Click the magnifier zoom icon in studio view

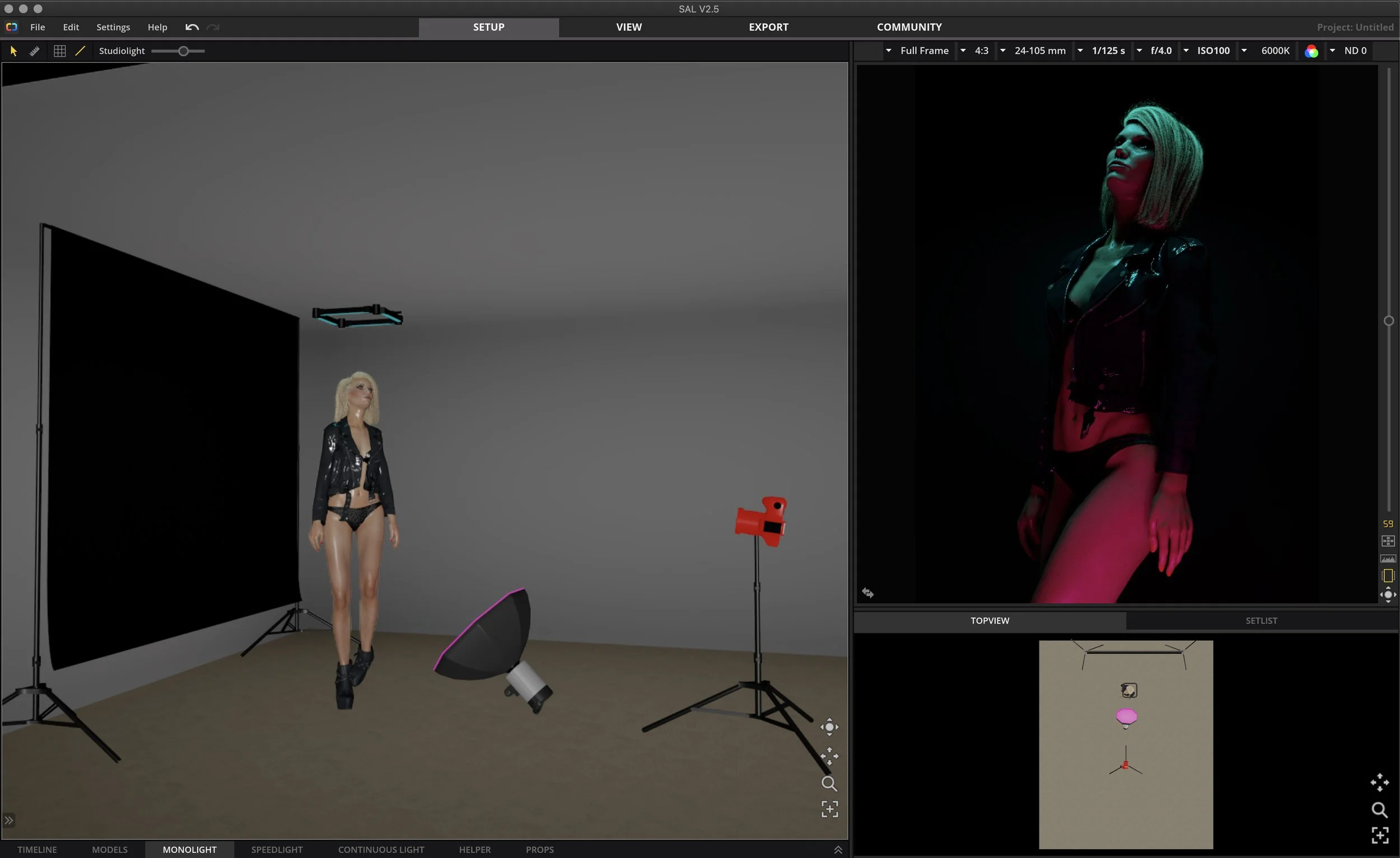click(829, 784)
